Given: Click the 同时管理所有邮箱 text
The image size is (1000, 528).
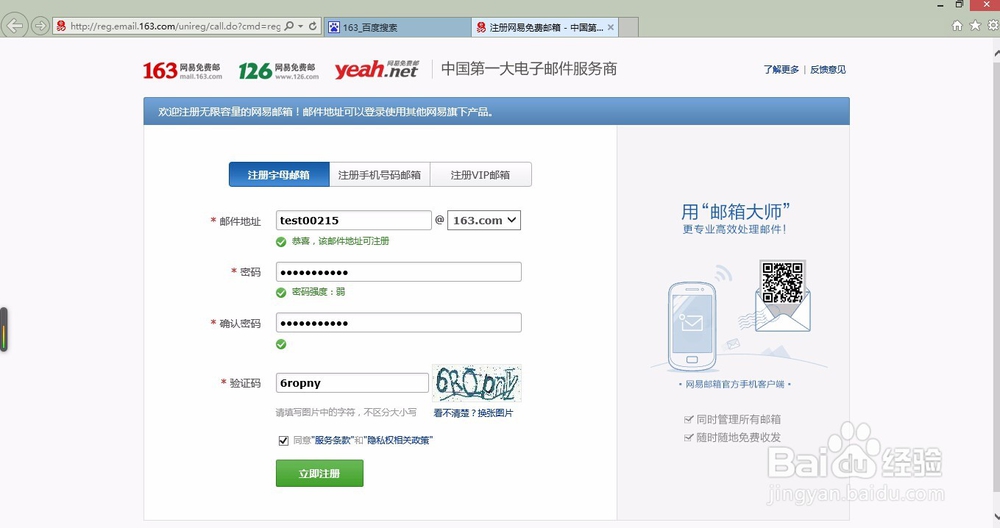Looking at the screenshot, I should pos(739,419).
